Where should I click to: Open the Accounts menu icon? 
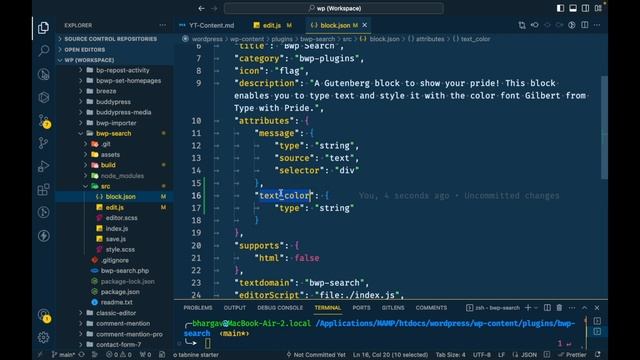click(x=43, y=315)
